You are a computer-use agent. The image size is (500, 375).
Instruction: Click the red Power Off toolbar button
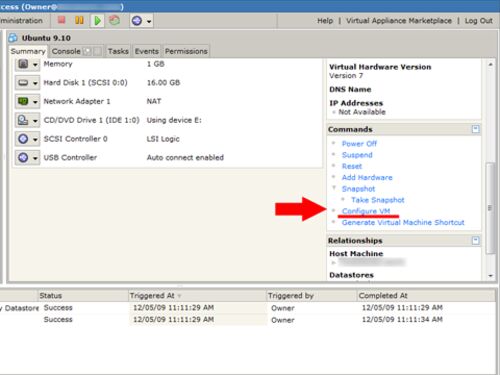[x=62, y=20]
